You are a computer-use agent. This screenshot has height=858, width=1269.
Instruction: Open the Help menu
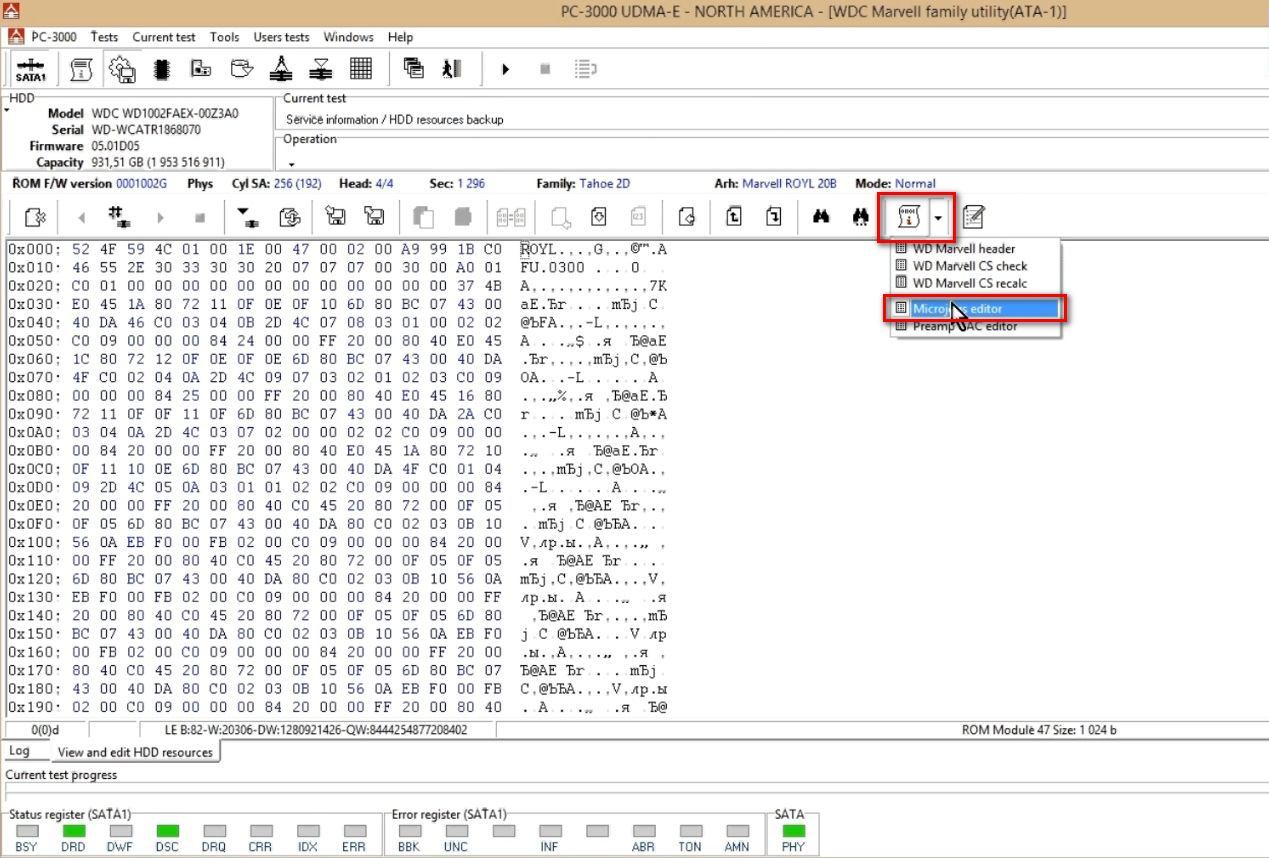coord(400,37)
